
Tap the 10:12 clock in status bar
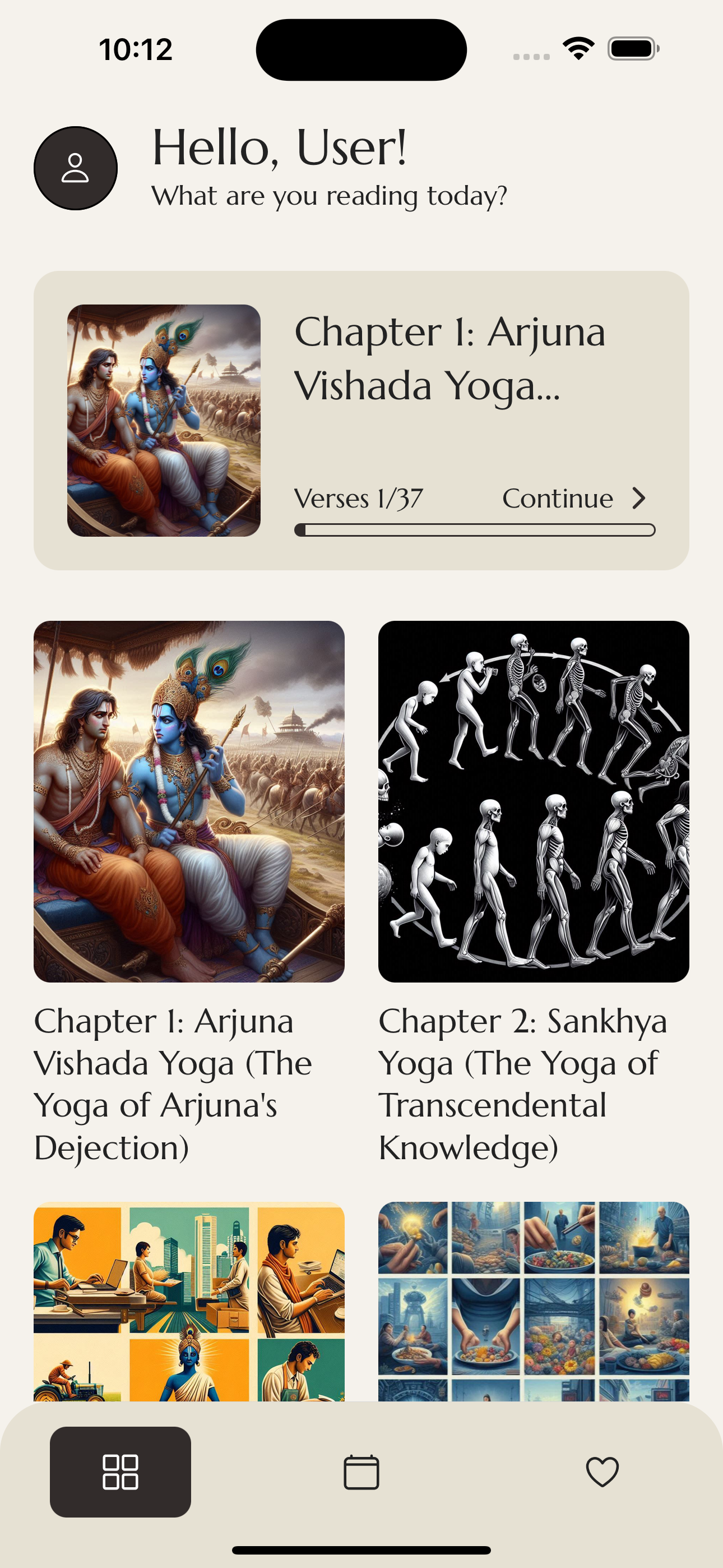coord(136,49)
